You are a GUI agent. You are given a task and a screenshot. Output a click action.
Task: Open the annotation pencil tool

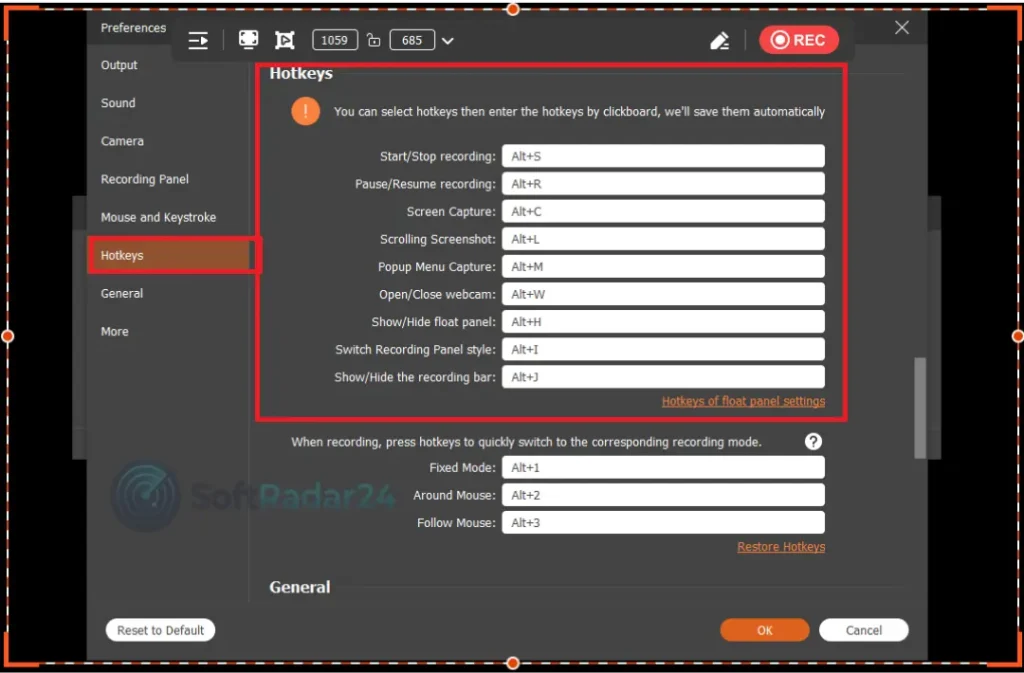[x=718, y=40]
